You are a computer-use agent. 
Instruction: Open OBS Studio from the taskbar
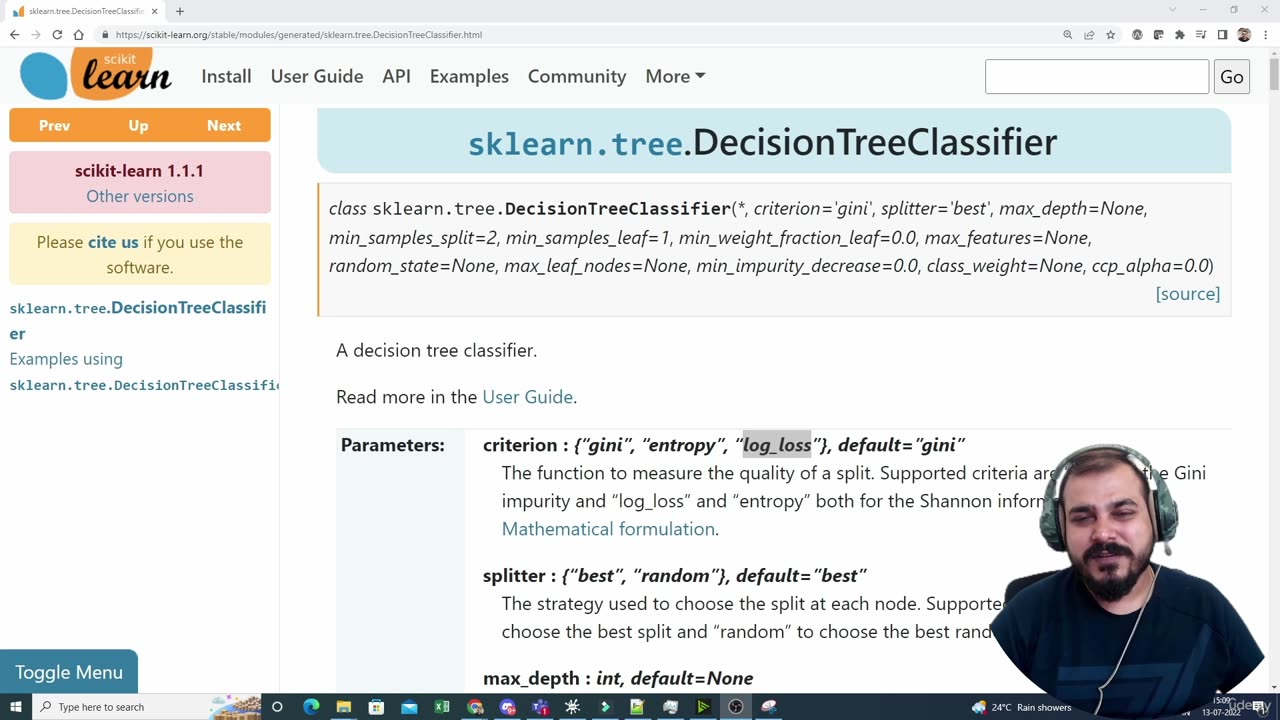point(736,707)
